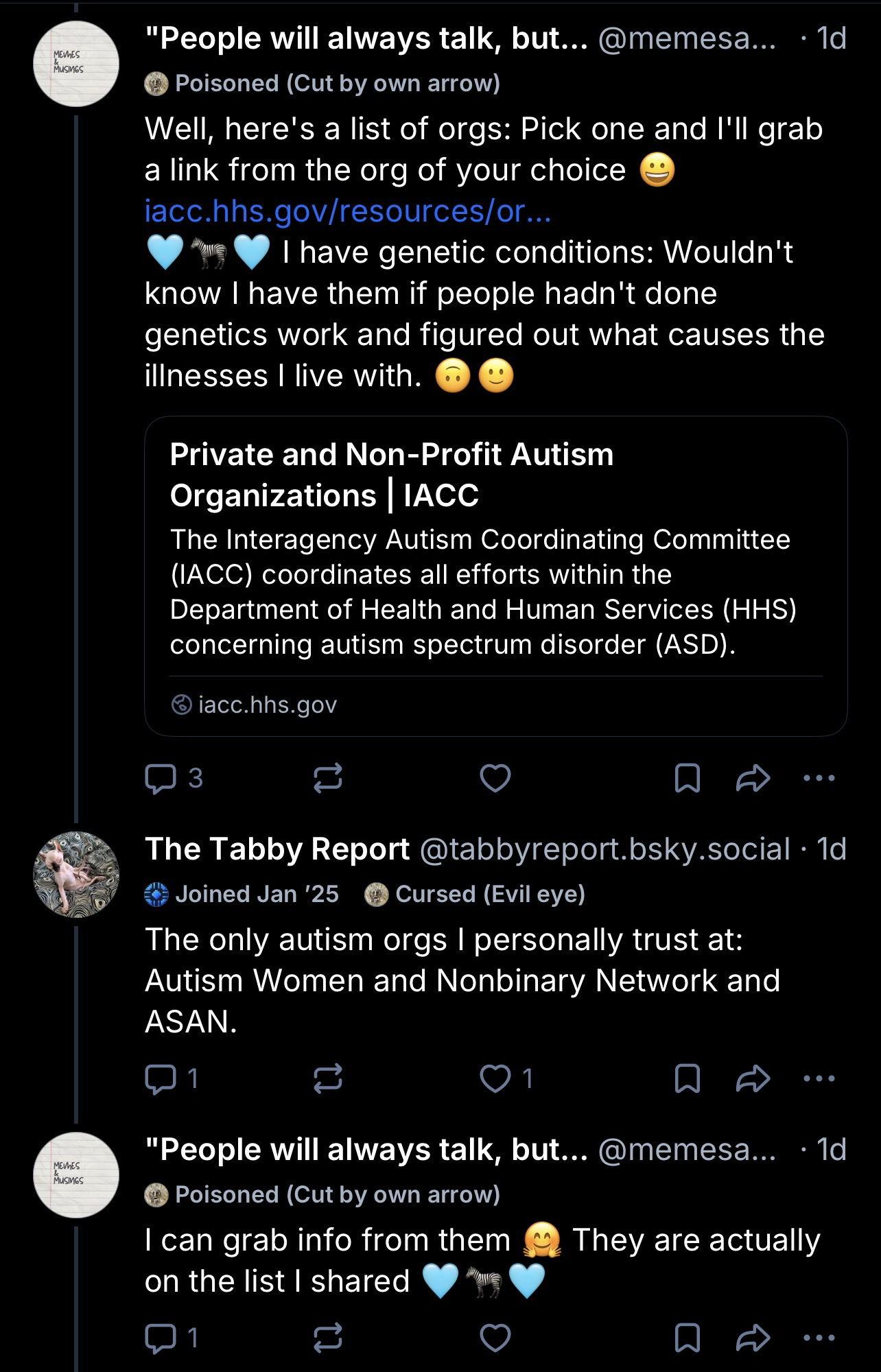Bookmark the IACC organizations list post

pos(688,779)
